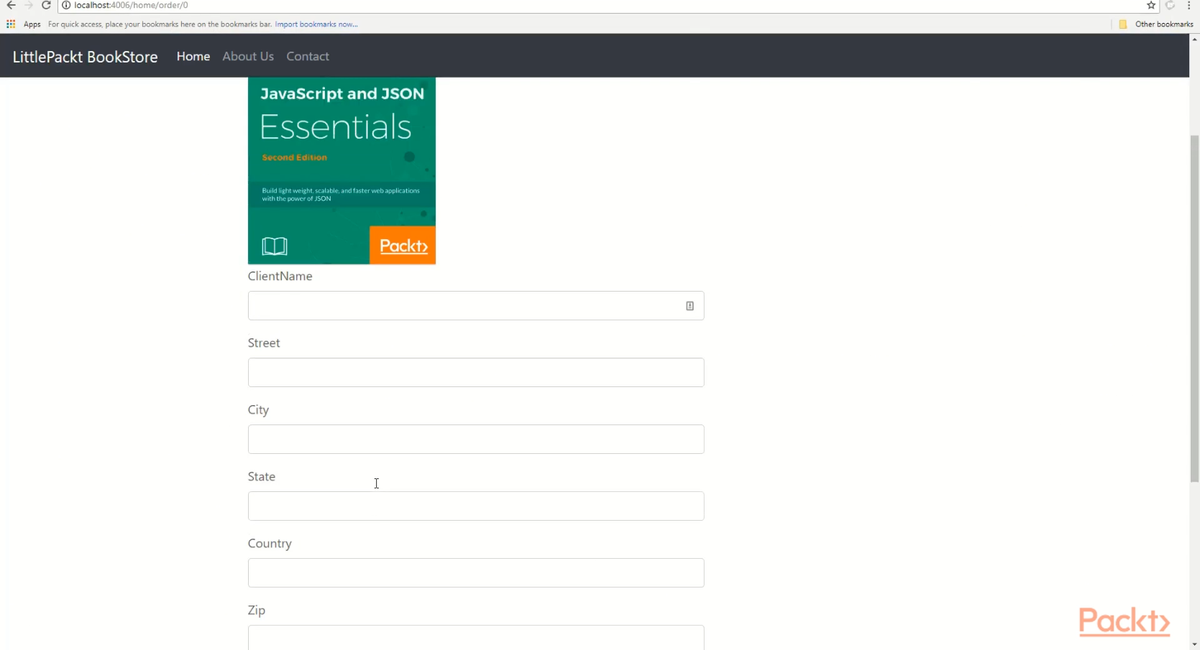The image size is (1200, 650).
Task: Click LittlePackt BookStore brand link
Action: (85, 57)
